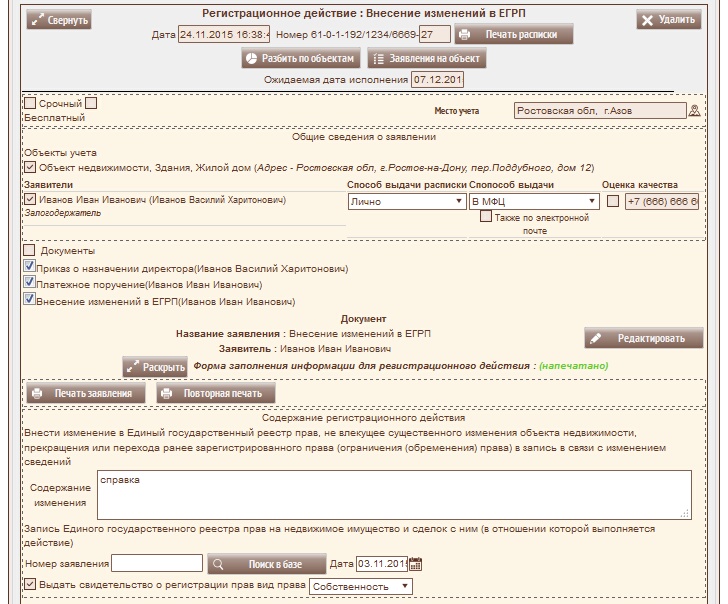Click the calendar icon next to date field

(417, 563)
